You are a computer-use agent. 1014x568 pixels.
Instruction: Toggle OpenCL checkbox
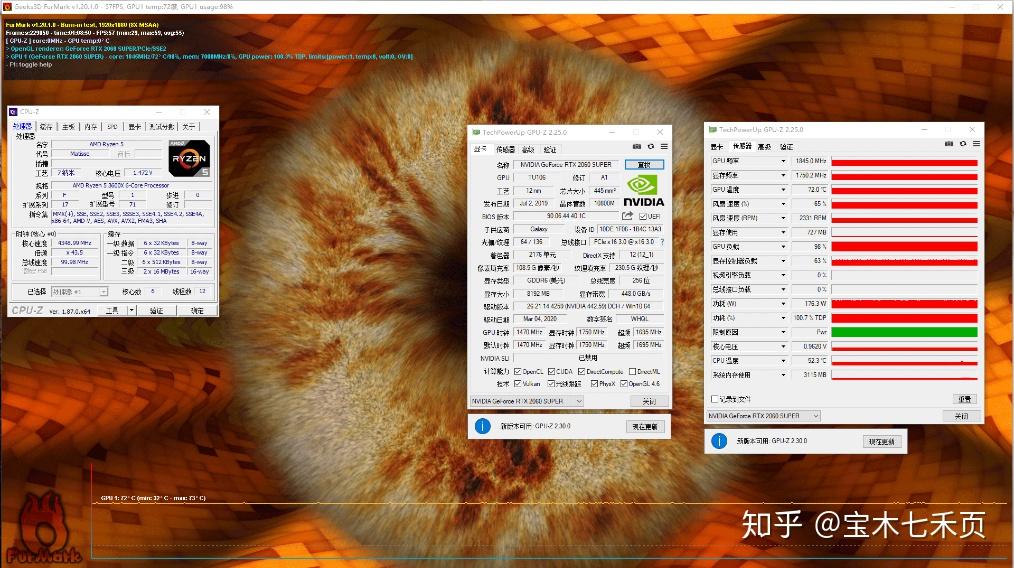click(x=517, y=371)
